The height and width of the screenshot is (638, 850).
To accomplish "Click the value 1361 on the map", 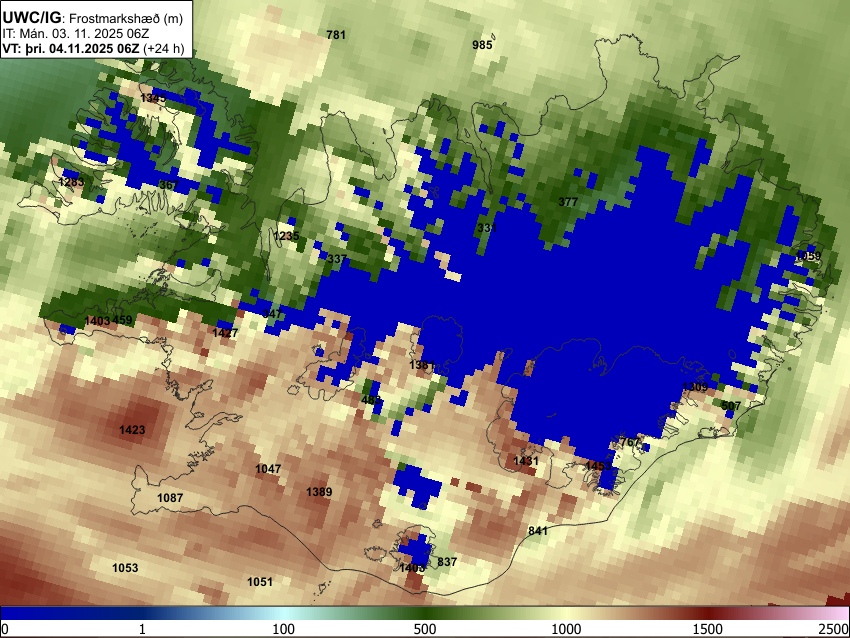I will point(422,365).
